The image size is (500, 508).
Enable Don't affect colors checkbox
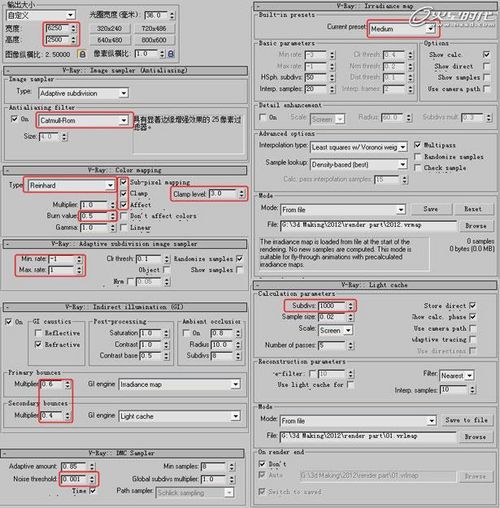[x=124, y=216]
